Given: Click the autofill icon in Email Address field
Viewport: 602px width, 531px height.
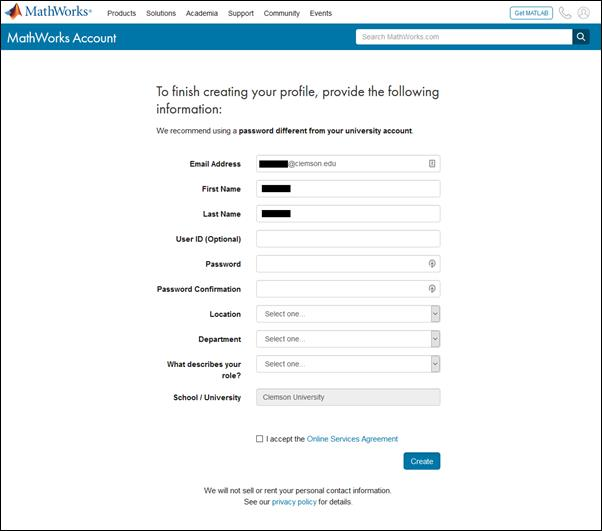Looking at the screenshot, I should click(432, 164).
